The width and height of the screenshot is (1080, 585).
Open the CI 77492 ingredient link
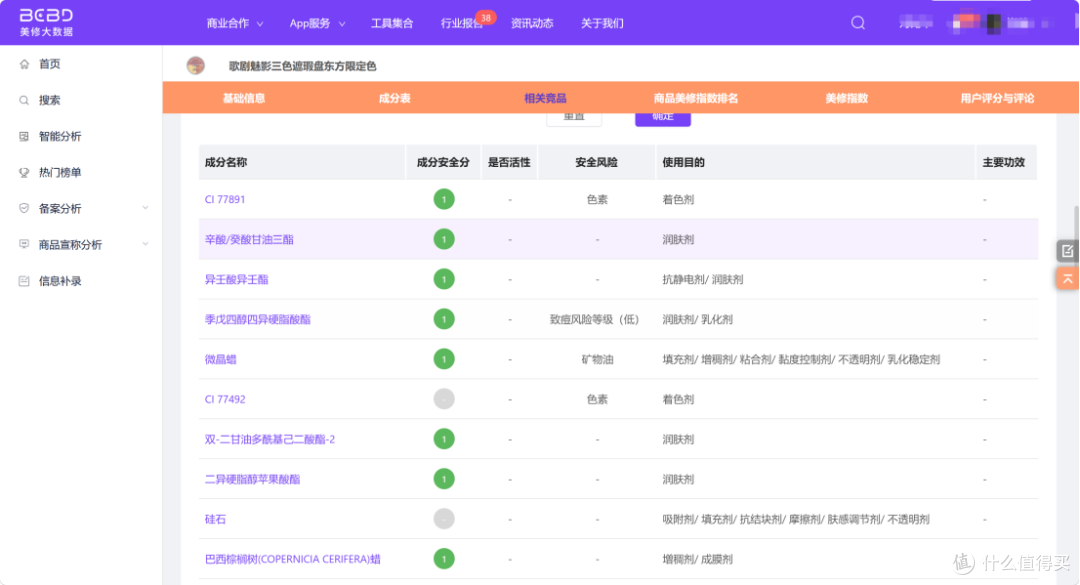pos(225,399)
